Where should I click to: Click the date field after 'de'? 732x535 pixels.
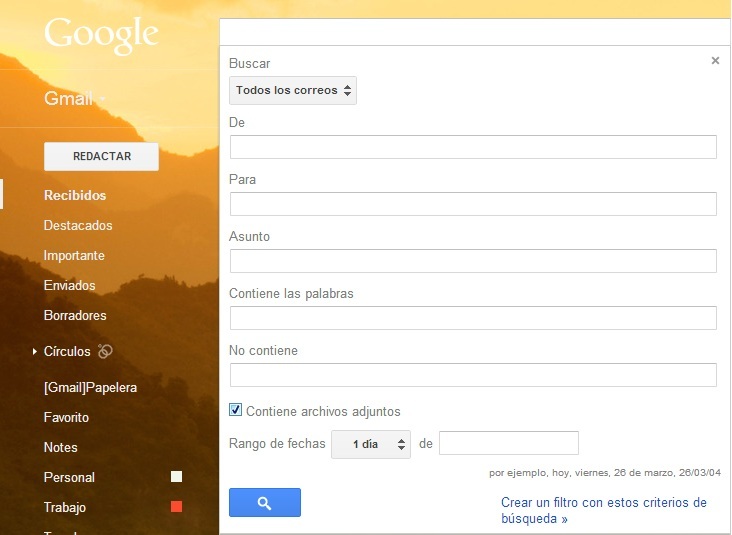509,443
